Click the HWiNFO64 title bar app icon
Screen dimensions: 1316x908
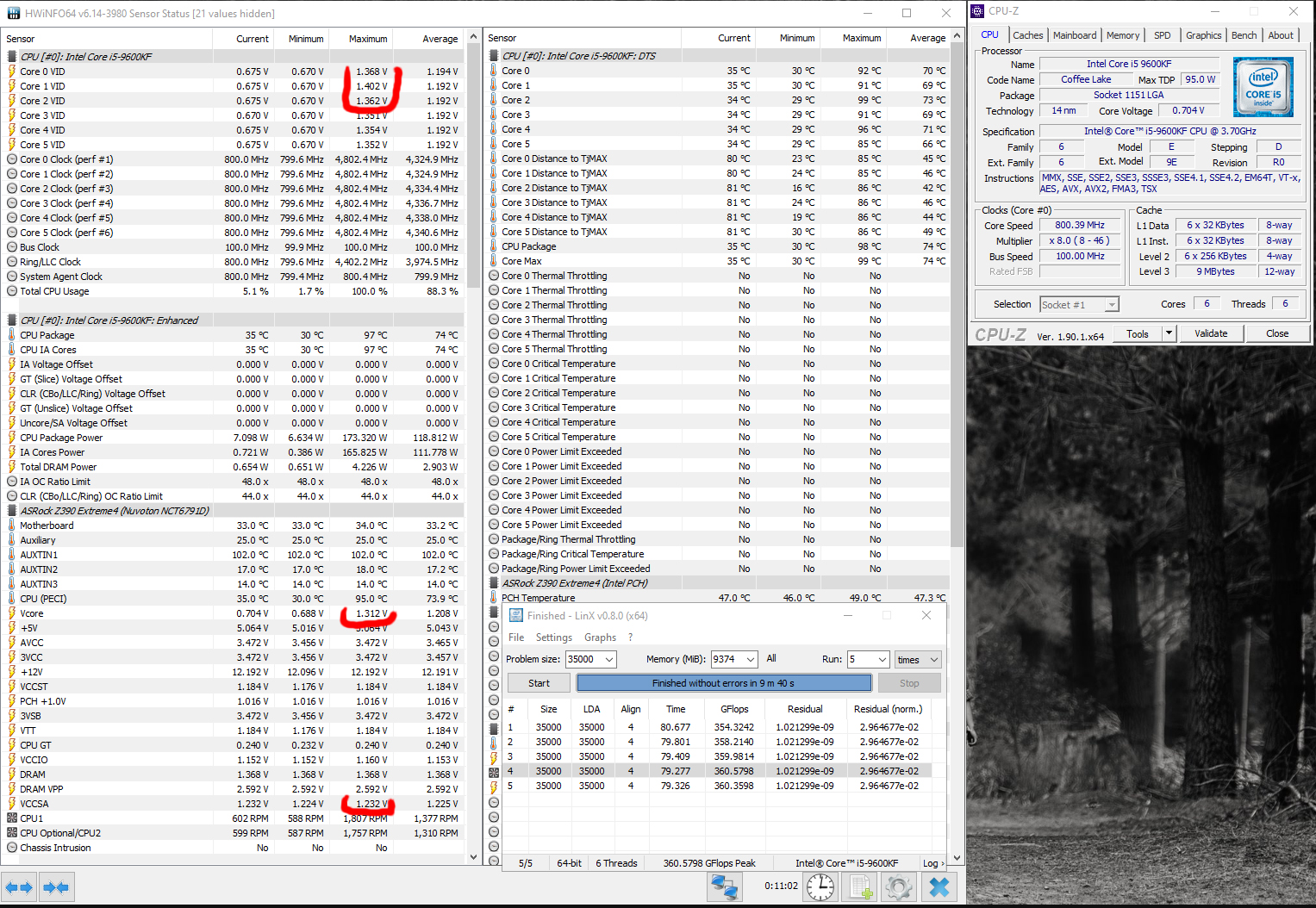coord(12,13)
